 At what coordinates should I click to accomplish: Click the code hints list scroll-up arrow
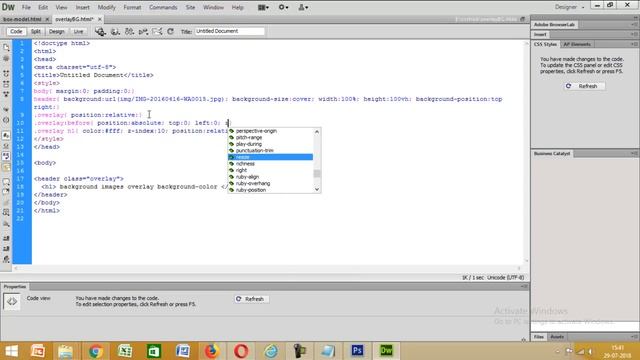(317, 131)
